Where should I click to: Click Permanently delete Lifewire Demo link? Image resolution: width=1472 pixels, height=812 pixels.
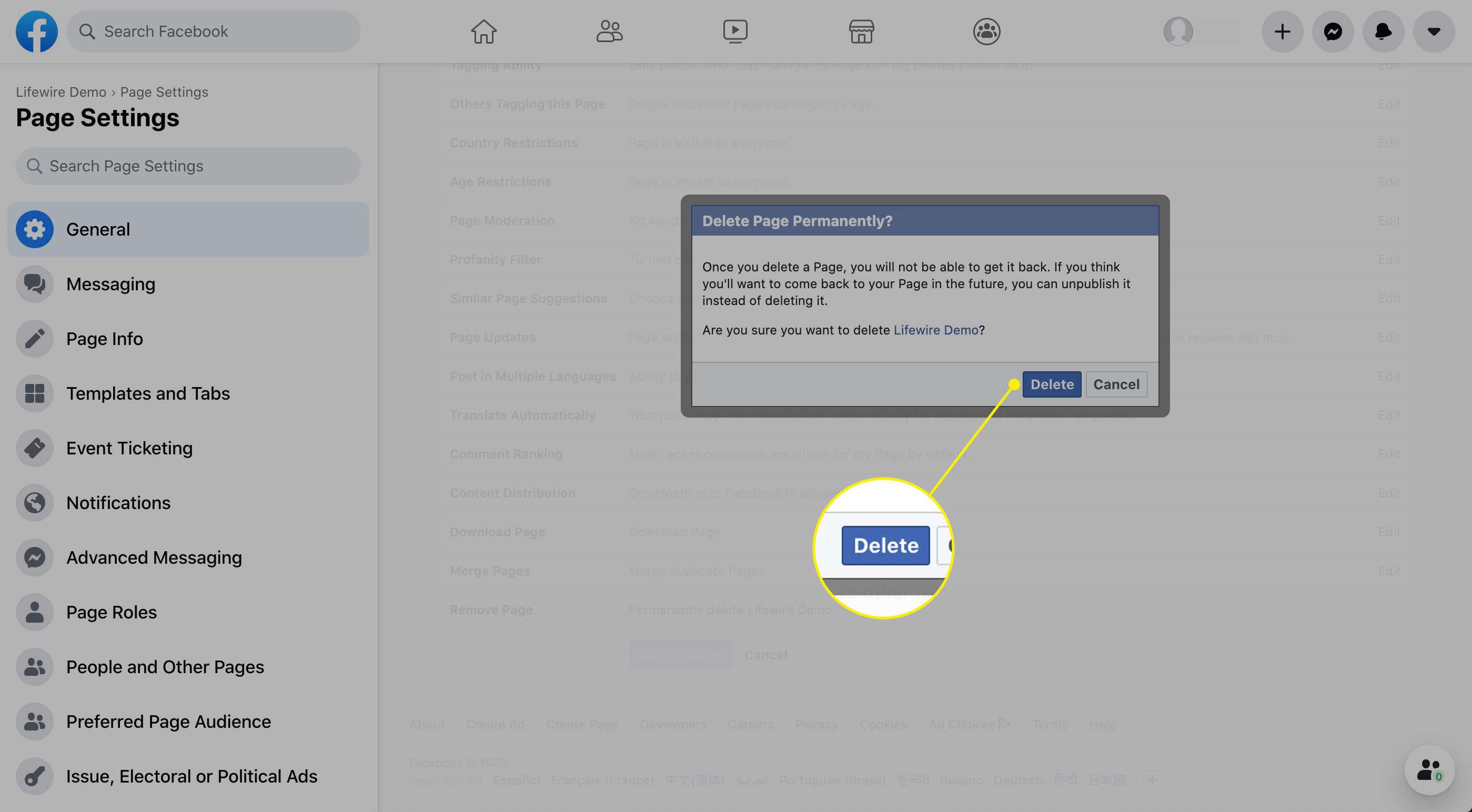[x=730, y=610]
